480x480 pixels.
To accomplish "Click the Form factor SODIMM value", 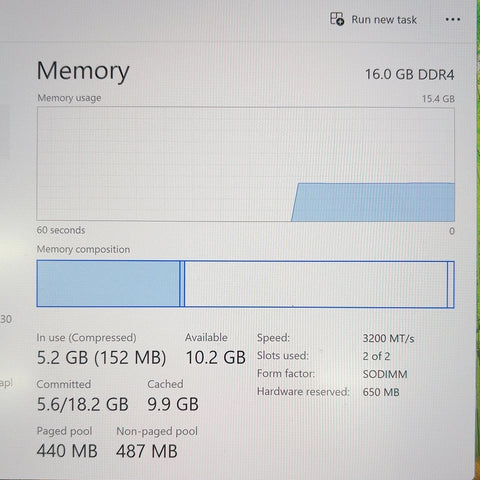I will click(x=385, y=374).
